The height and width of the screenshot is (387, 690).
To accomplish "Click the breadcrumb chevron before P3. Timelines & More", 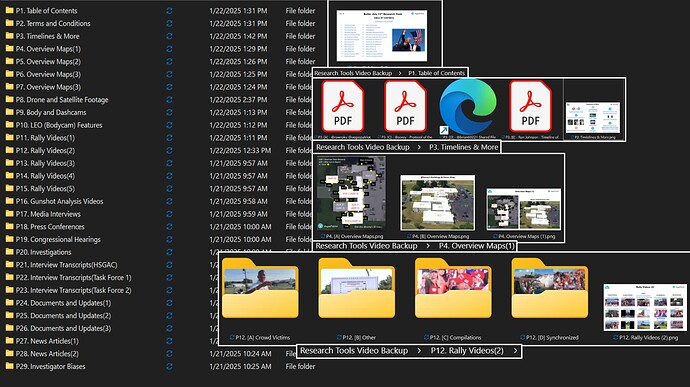I will (x=419, y=147).
